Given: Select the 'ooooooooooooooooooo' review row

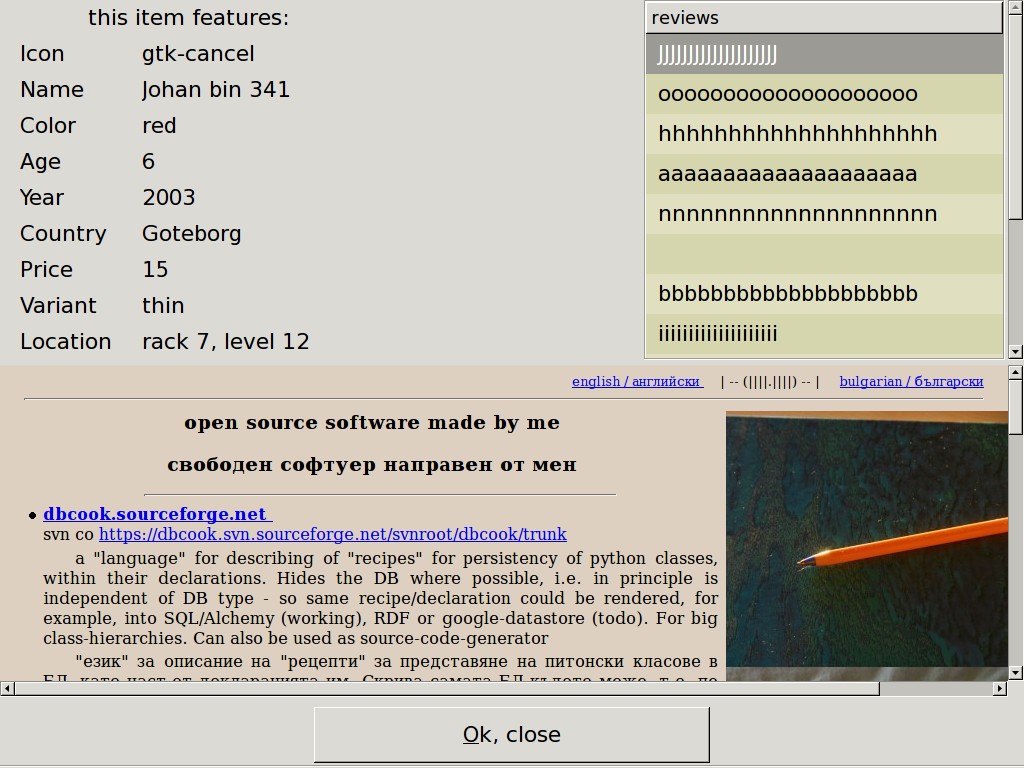Looking at the screenshot, I should (x=824, y=94).
